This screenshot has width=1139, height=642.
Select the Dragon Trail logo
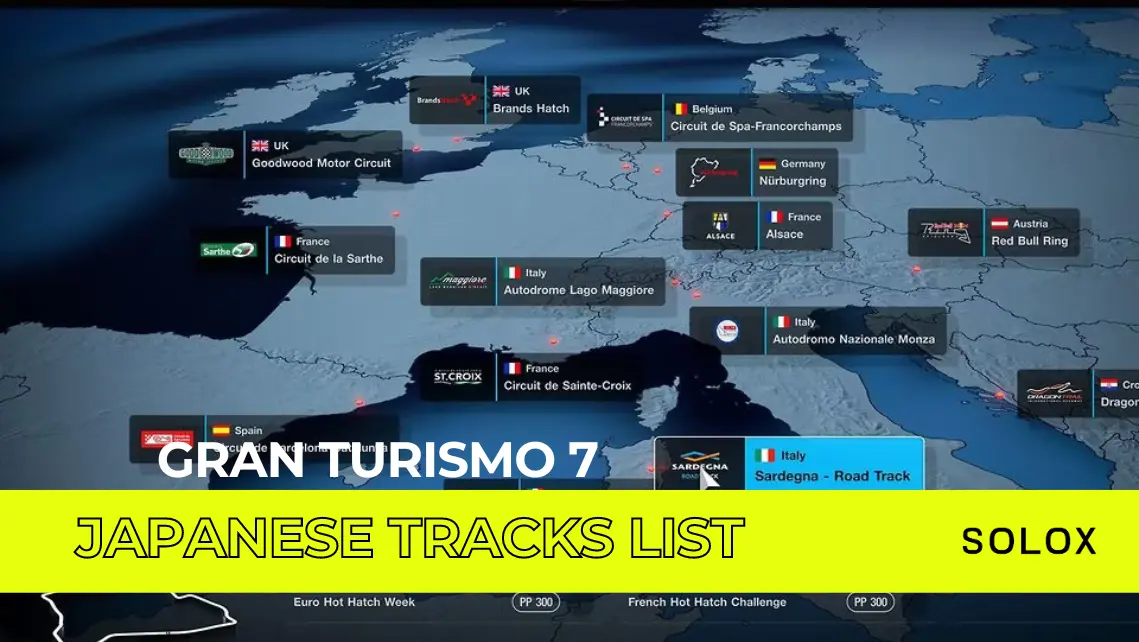coord(1055,394)
